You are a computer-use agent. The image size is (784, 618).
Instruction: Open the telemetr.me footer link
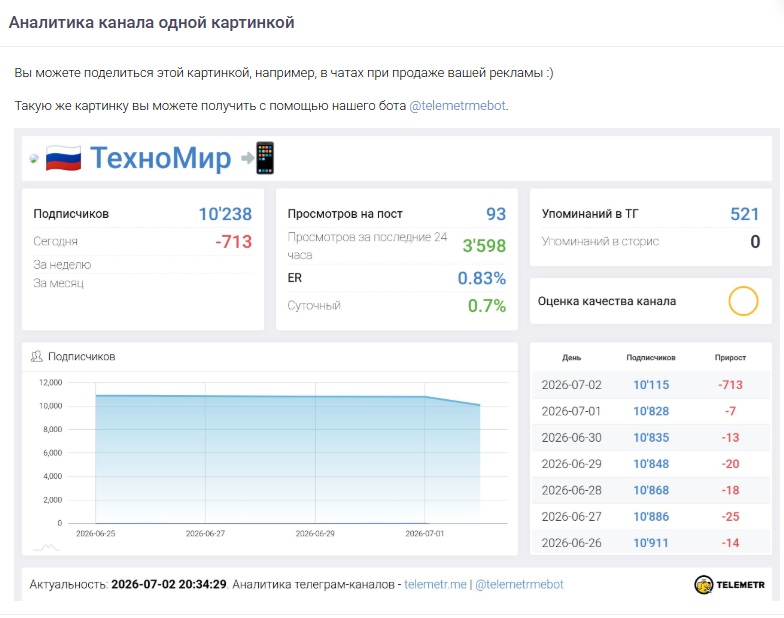click(x=435, y=584)
